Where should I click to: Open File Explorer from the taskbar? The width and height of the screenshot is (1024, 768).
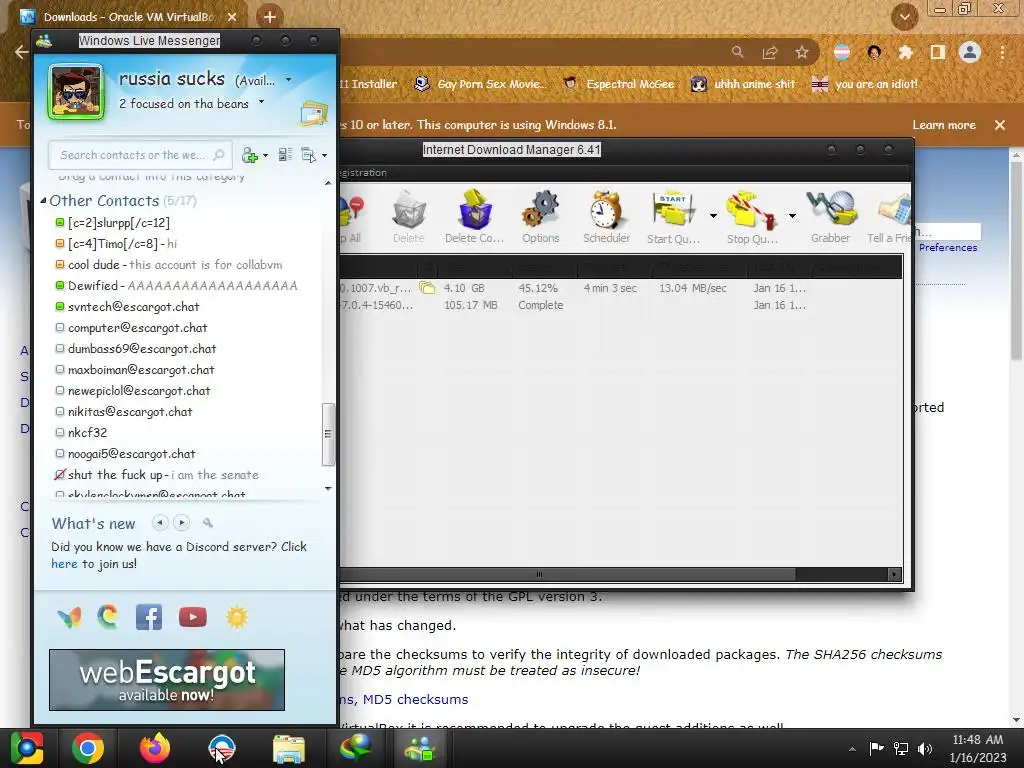point(289,748)
